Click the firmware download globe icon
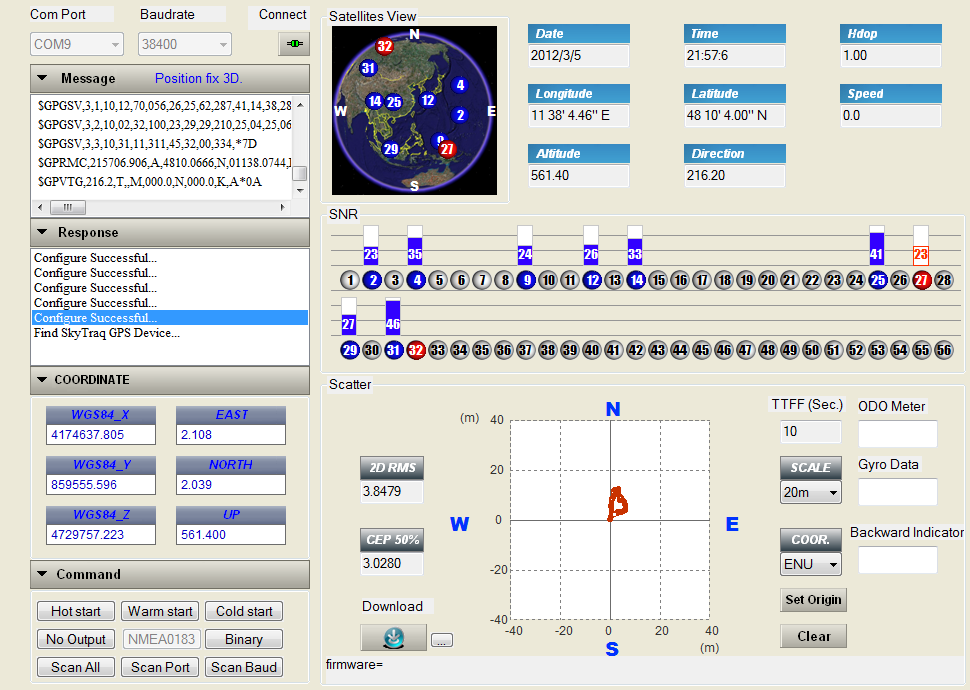Viewport: 970px width, 690px height. [x=393, y=637]
